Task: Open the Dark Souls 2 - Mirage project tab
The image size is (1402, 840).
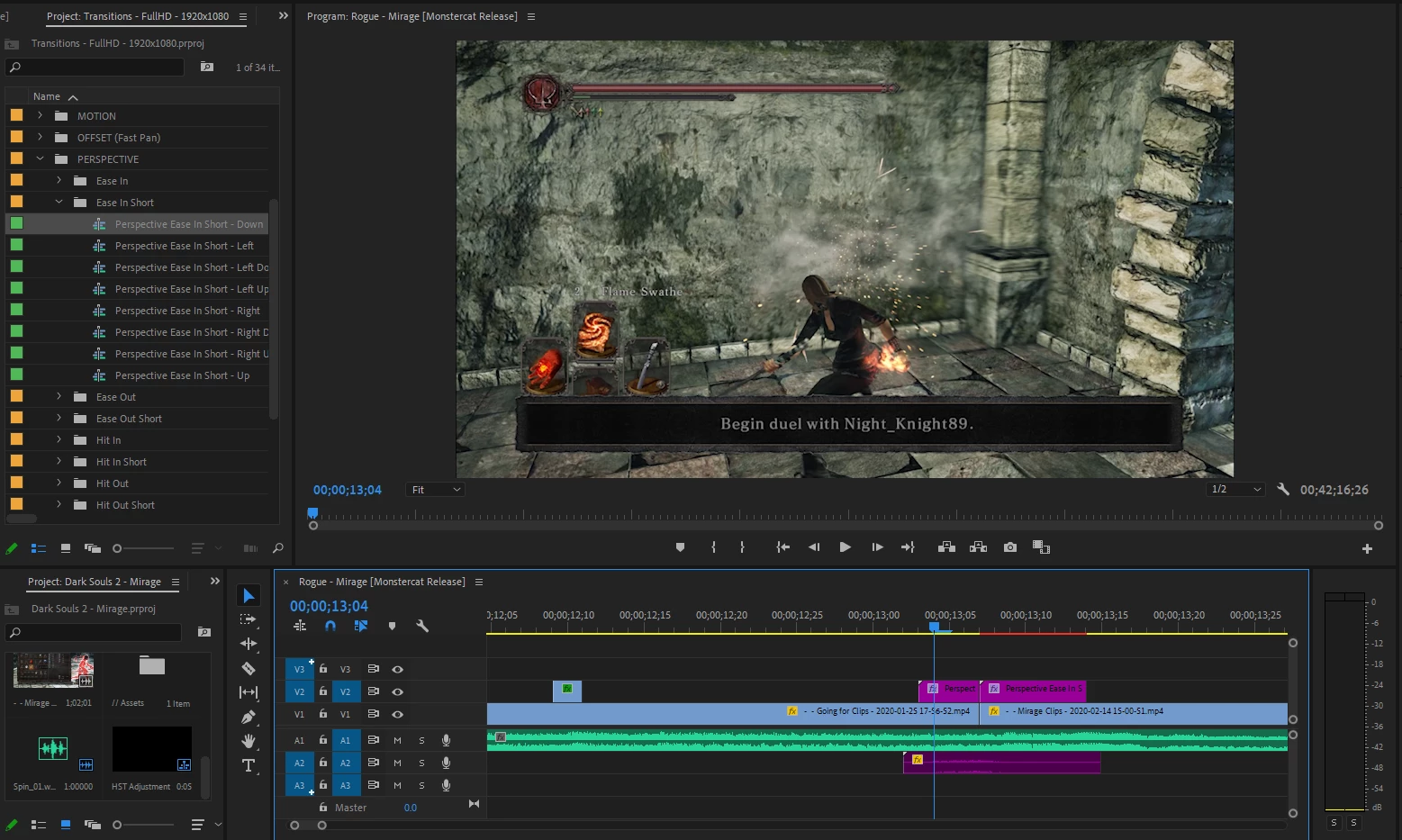Action: pos(95,582)
